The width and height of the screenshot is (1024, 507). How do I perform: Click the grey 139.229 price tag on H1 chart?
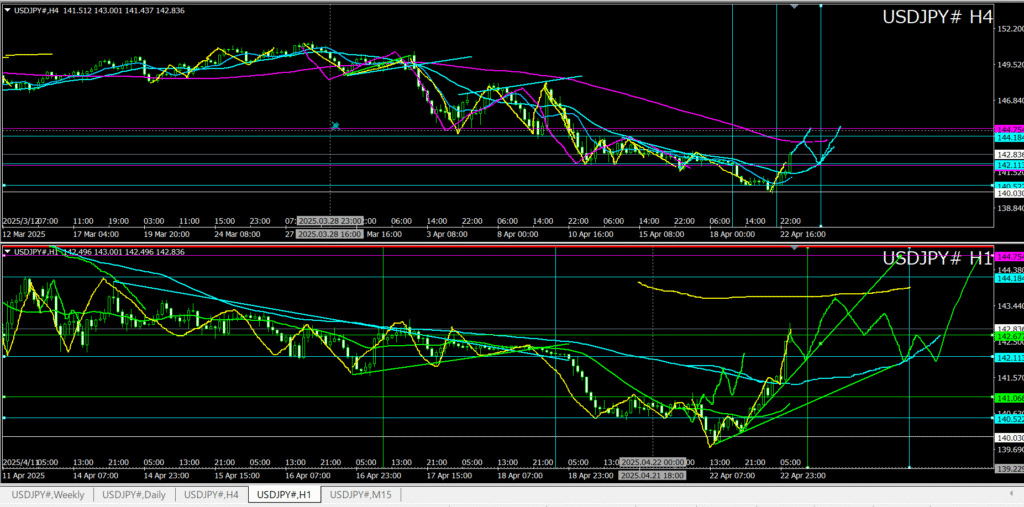[1008, 468]
